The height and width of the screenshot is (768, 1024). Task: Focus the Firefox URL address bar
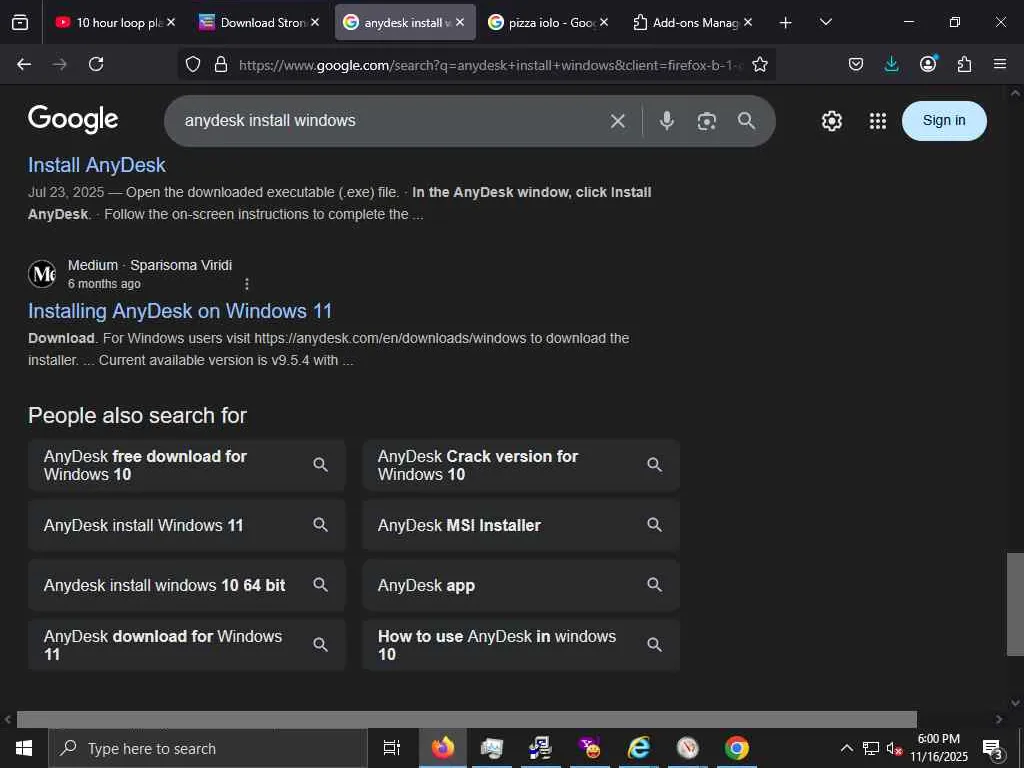[490, 65]
